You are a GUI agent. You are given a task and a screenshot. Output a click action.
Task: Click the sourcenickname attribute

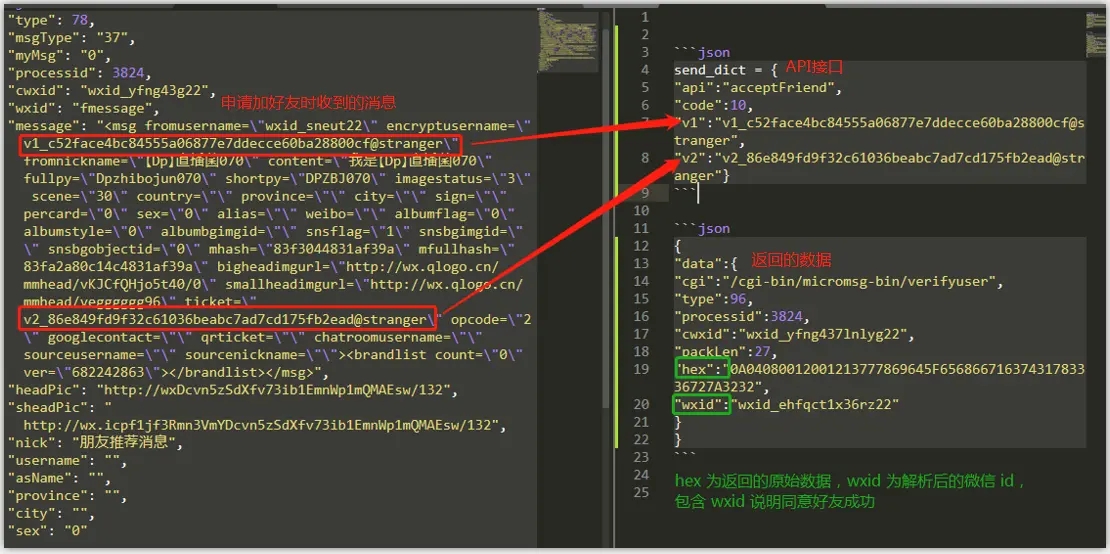pyautogui.click(x=261, y=355)
